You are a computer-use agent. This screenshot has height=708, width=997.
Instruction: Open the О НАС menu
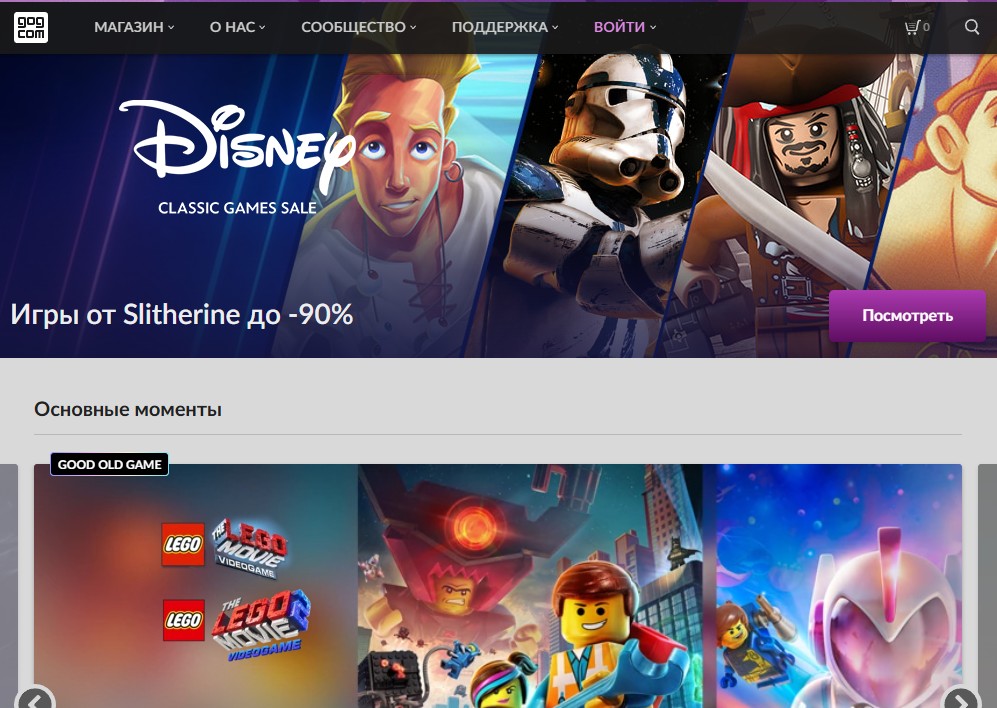[230, 27]
